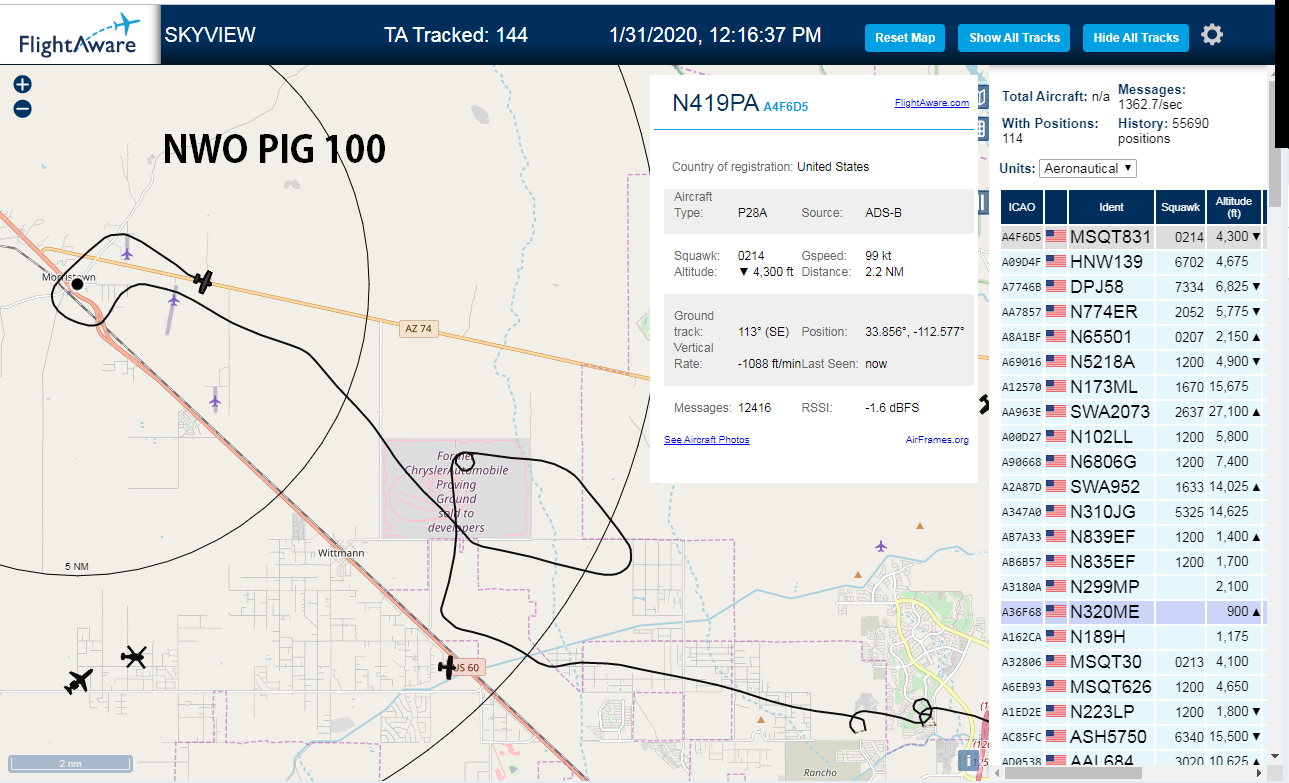The width and height of the screenshot is (1289, 783).
Task: Click the US flag in the N320ME row
Action: 1056,612
